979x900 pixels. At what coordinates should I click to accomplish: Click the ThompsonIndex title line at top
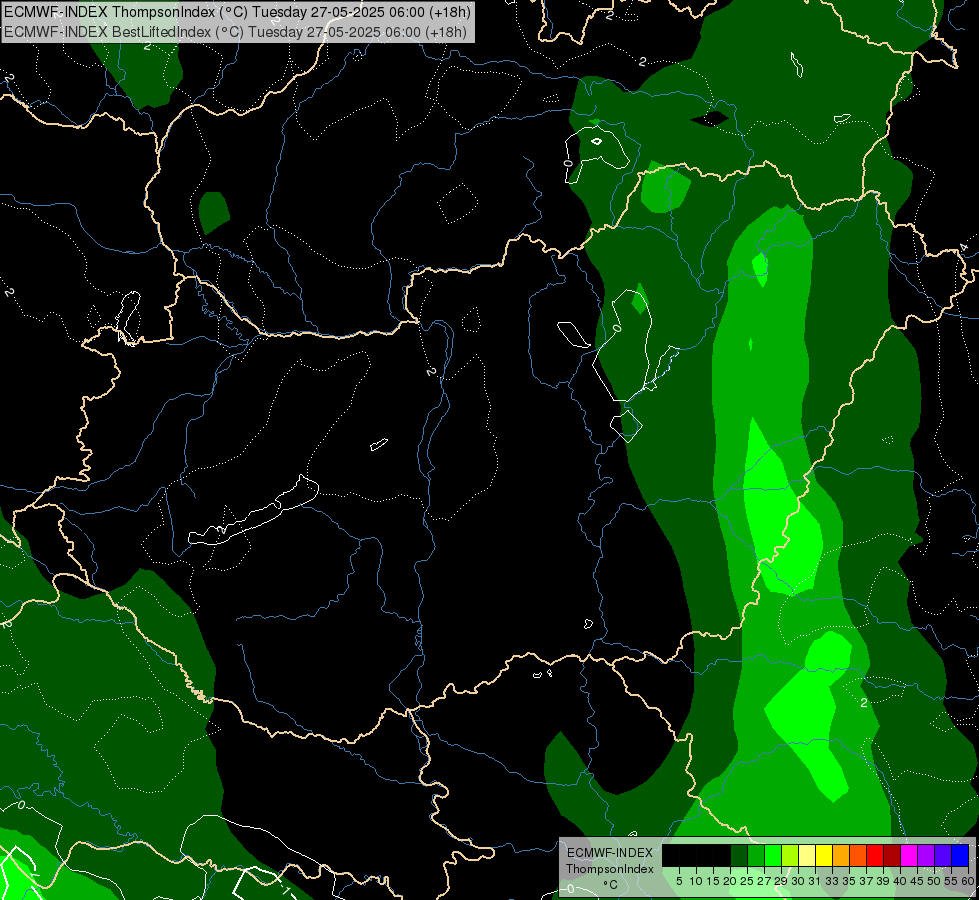tap(237, 11)
